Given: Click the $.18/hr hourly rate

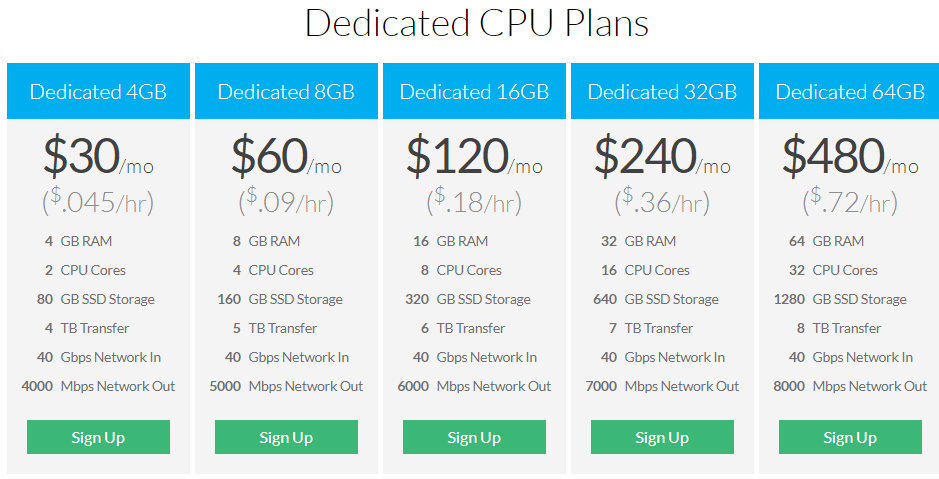Looking at the screenshot, I should [x=474, y=202].
